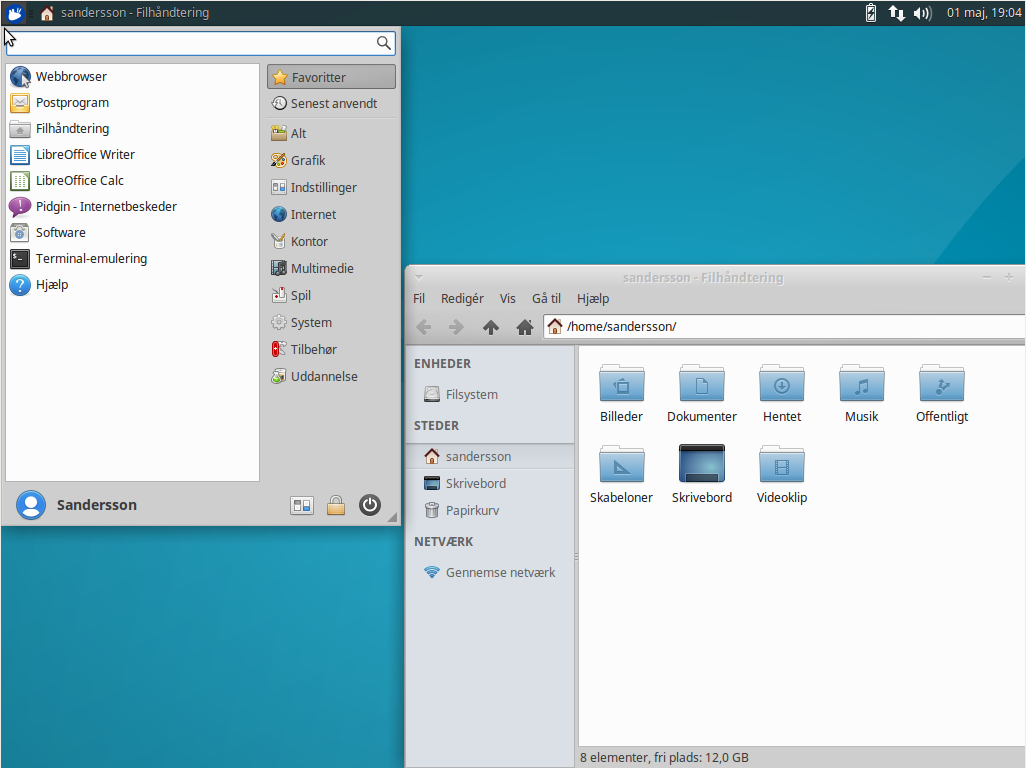Open the window menu arrow in file manager titlebar
Image resolution: width=1026 pixels, height=768 pixels.
coord(419,277)
